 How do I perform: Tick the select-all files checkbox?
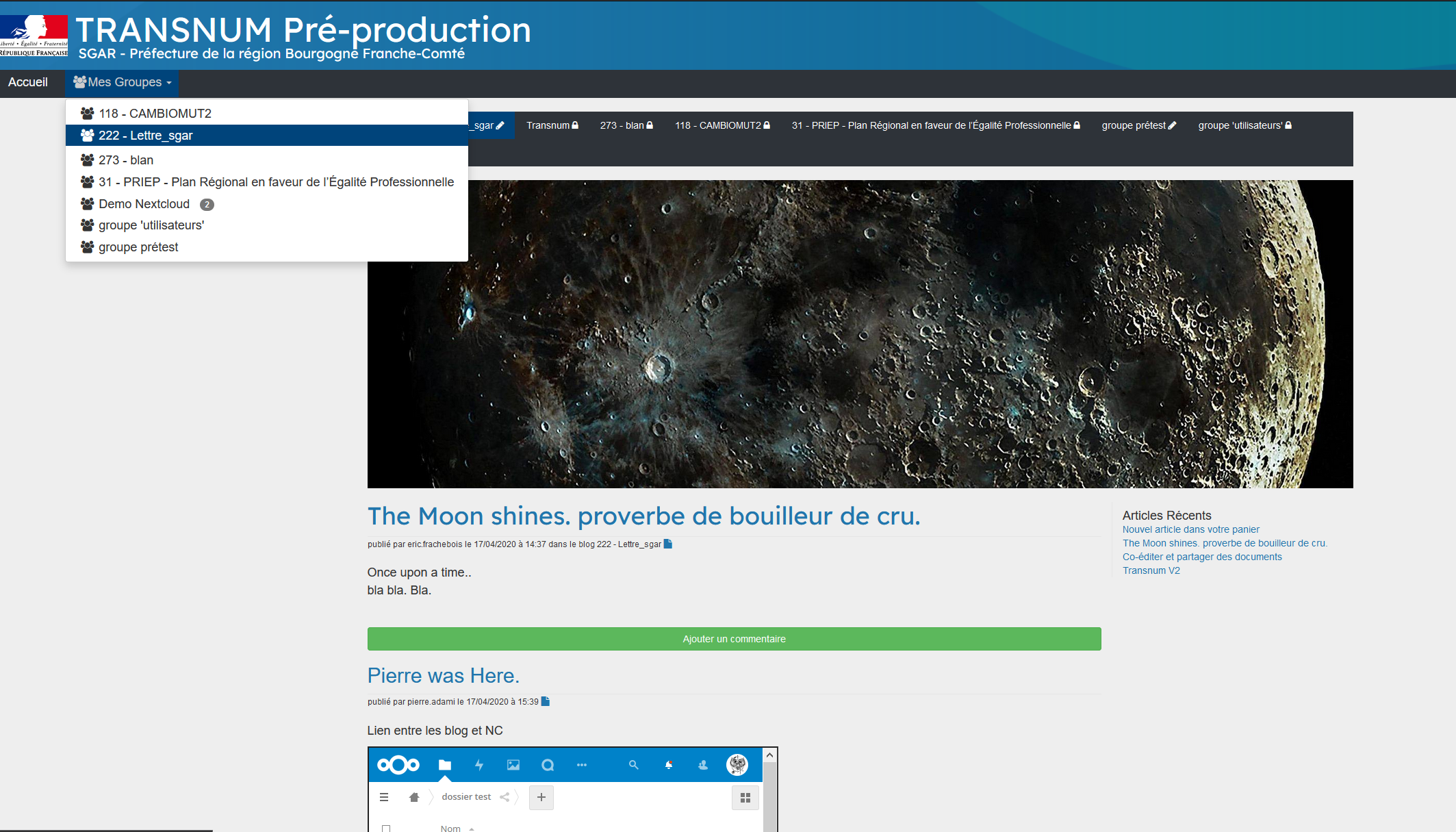[386, 828]
